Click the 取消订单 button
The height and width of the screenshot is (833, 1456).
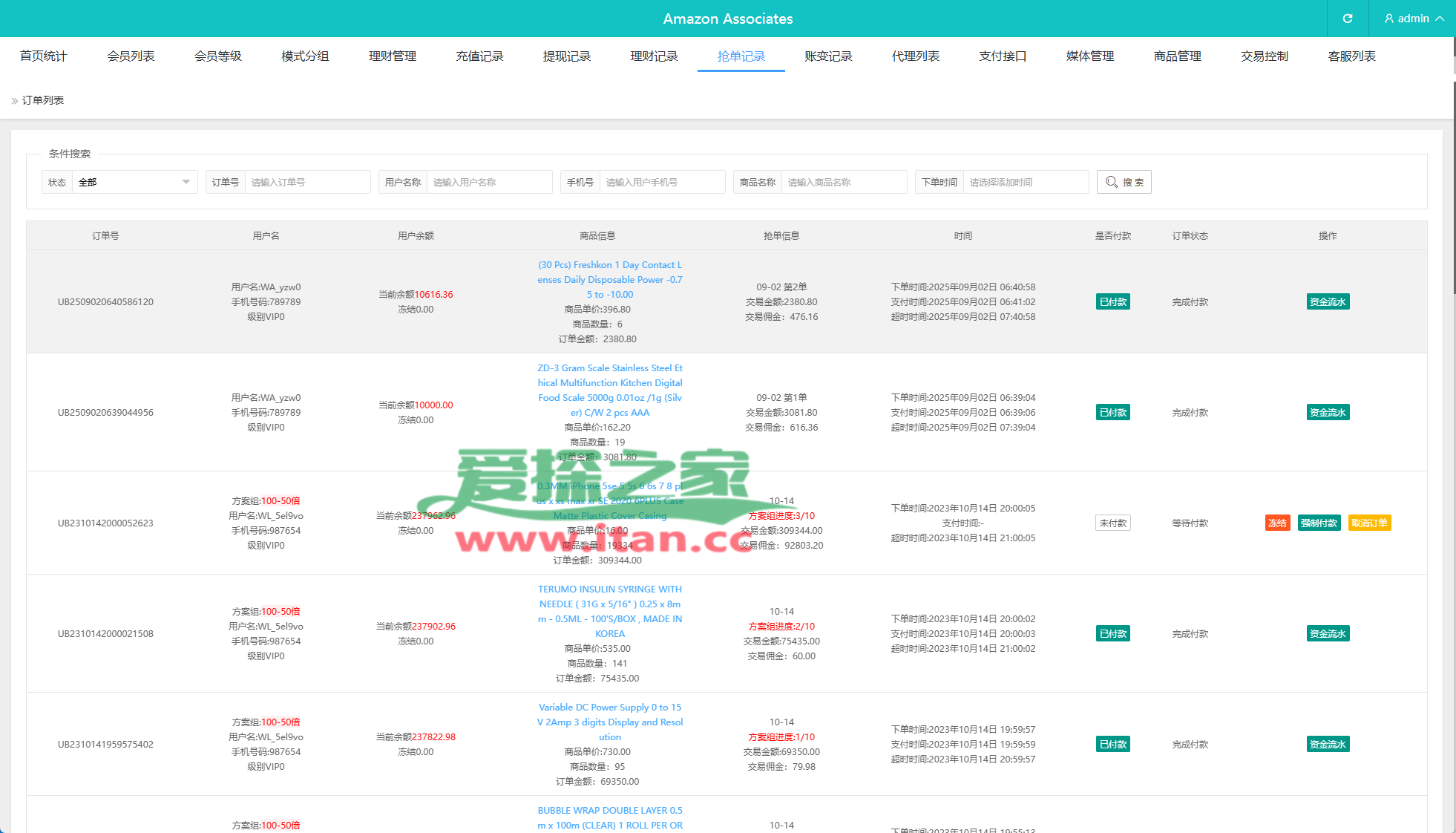click(x=1369, y=523)
